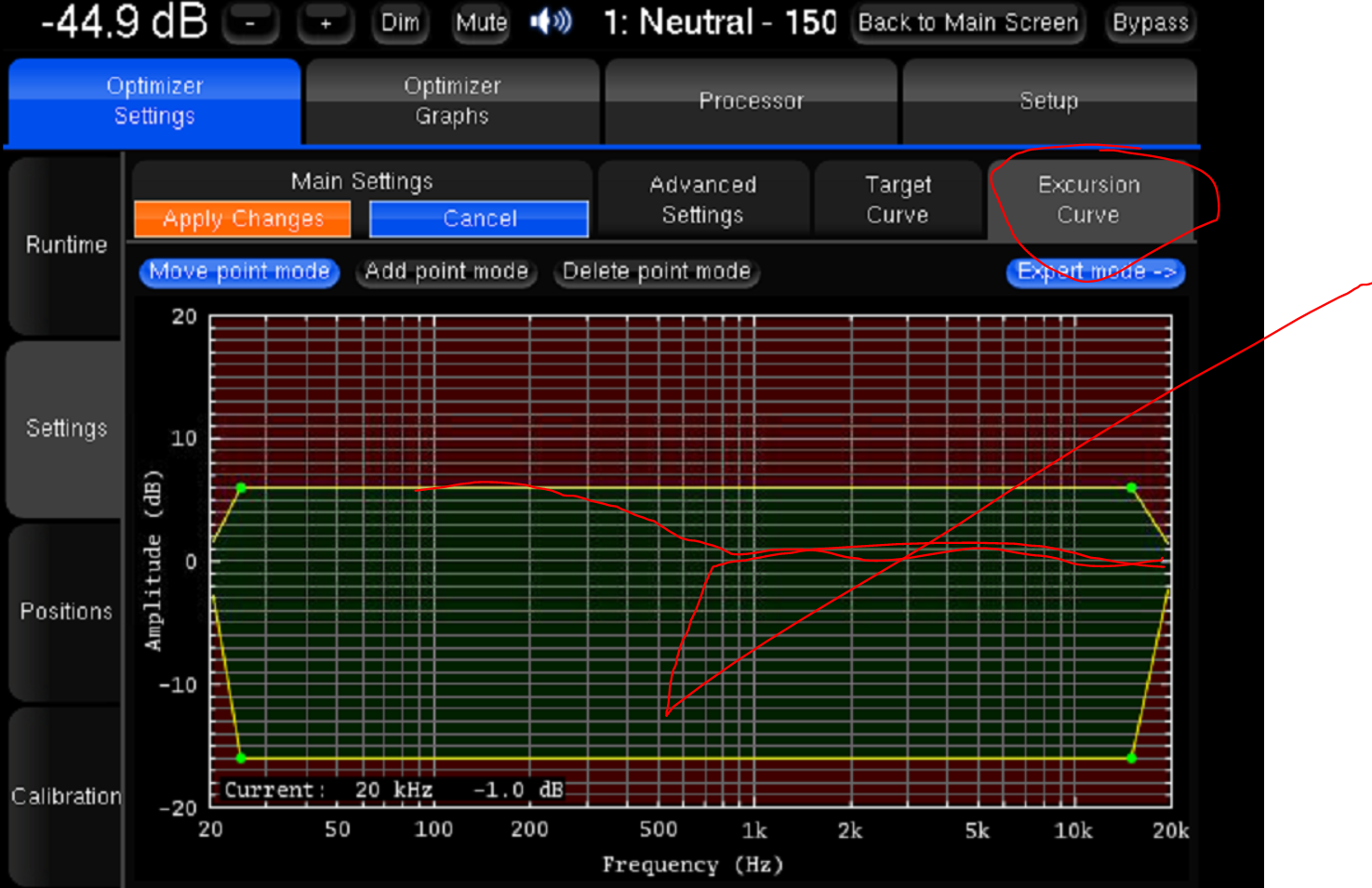Screen dimensions: 1372x888
Task: Open the Processor tab
Action: [x=752, y=101]
